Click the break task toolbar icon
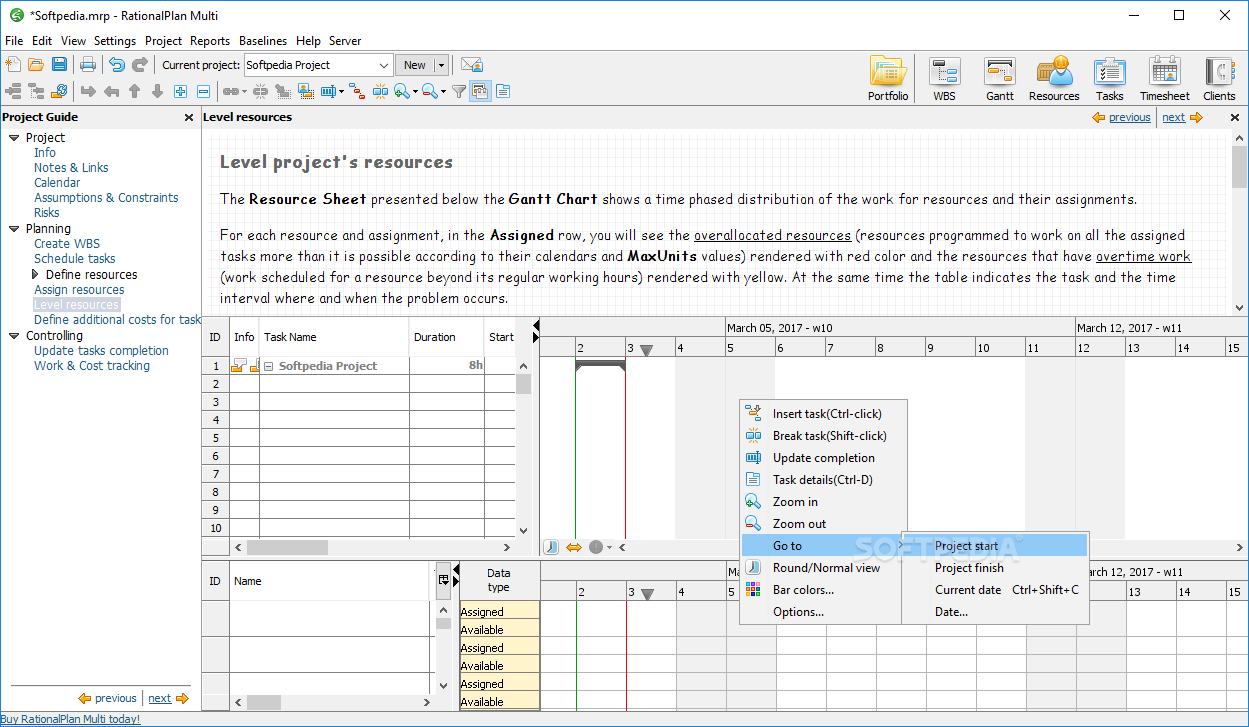The image size is (1249, 727). pos(380,91)
